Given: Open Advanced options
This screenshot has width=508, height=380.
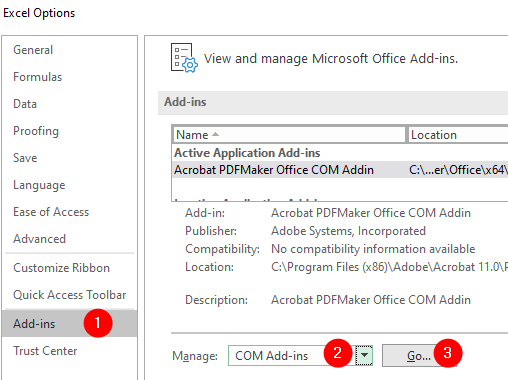Looking at the screenshot, I should pyautogui.click(x=39, y=239).
